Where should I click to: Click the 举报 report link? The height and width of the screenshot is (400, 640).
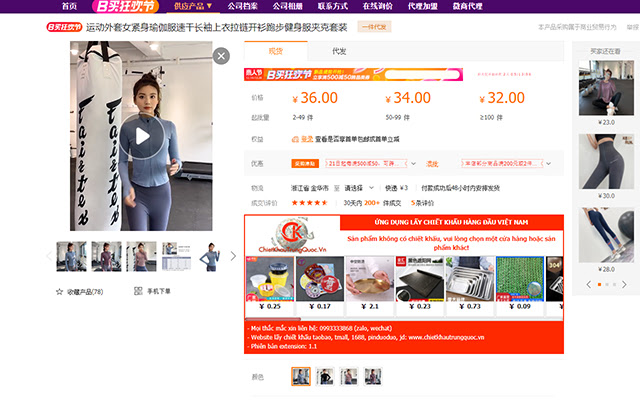tap(633, 27)
